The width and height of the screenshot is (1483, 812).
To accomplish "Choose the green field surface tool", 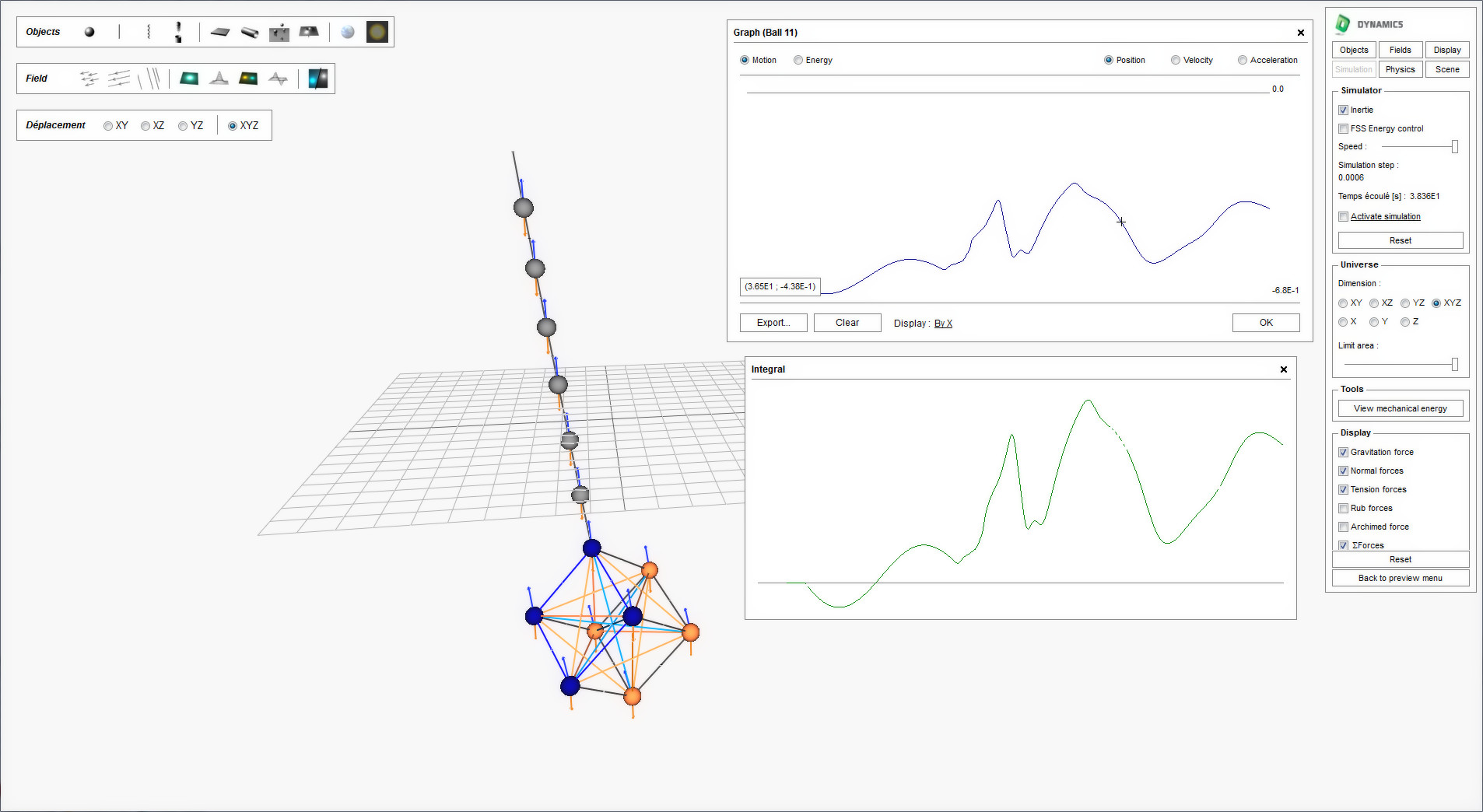I will (x=188, y=78).
